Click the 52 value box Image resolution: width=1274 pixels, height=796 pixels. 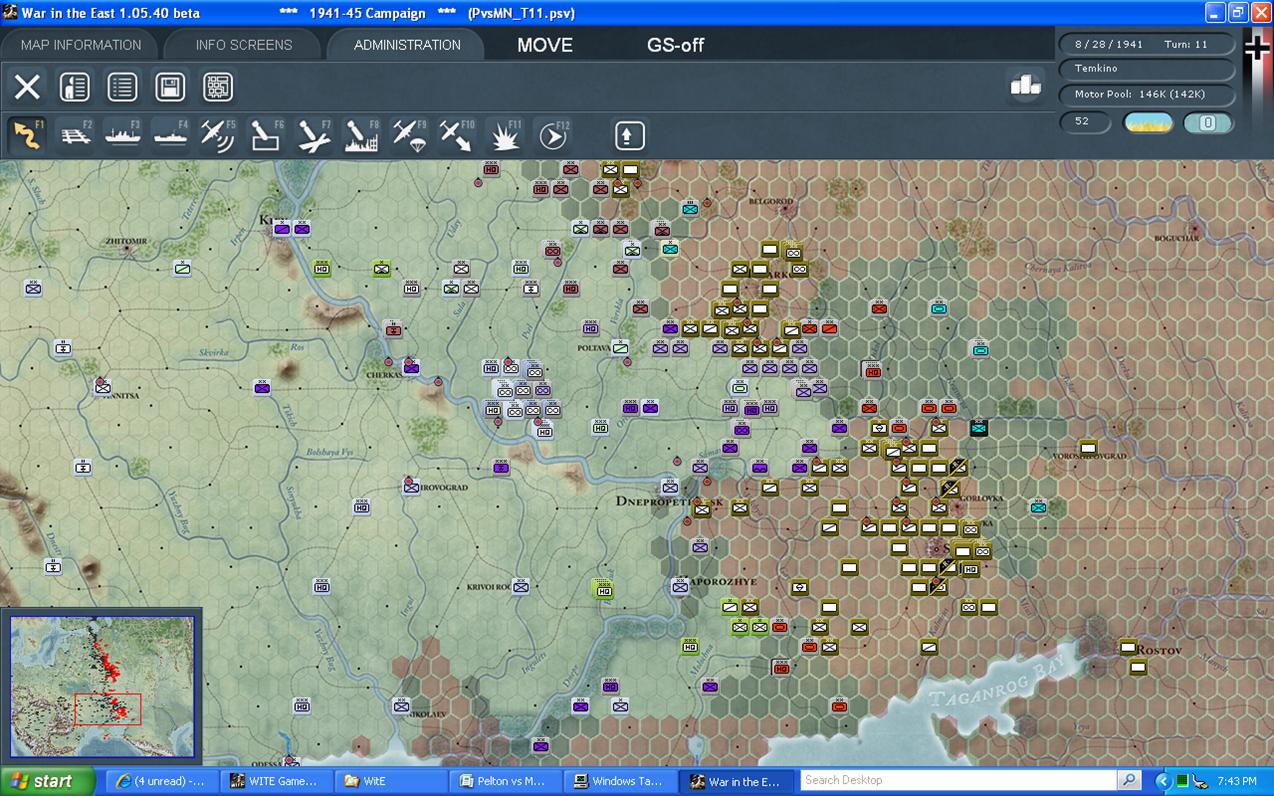click(x=1086, y=122)
